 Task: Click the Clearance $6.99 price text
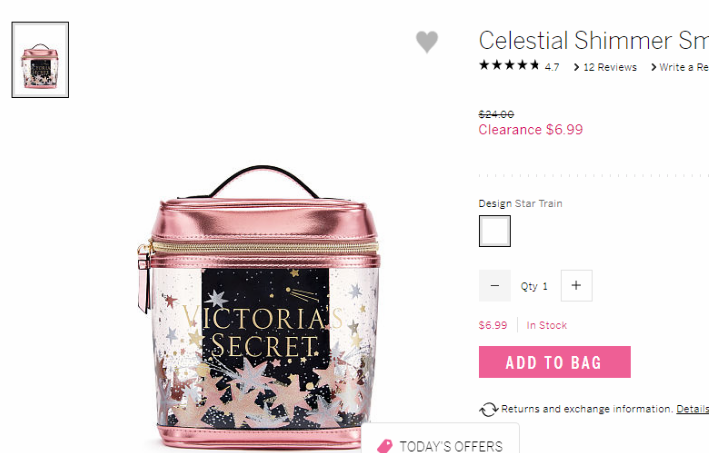[x=531, y=130]
